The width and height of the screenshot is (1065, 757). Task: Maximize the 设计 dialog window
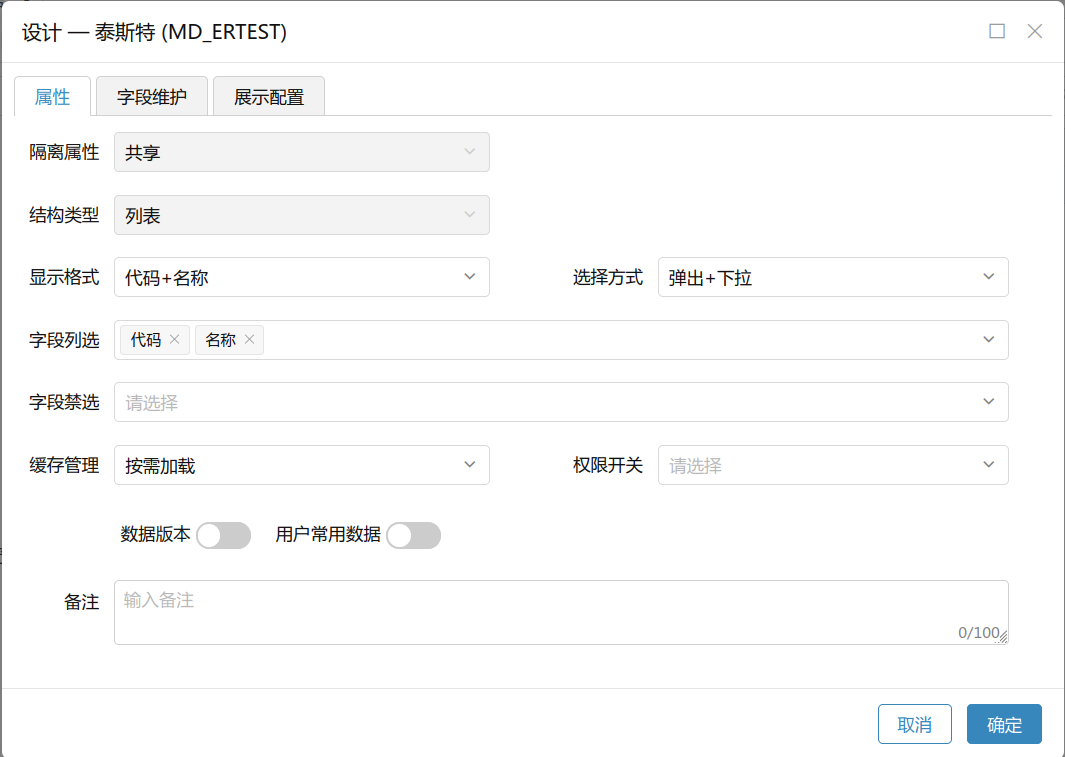pyautogui.click(x=997, y=31)
